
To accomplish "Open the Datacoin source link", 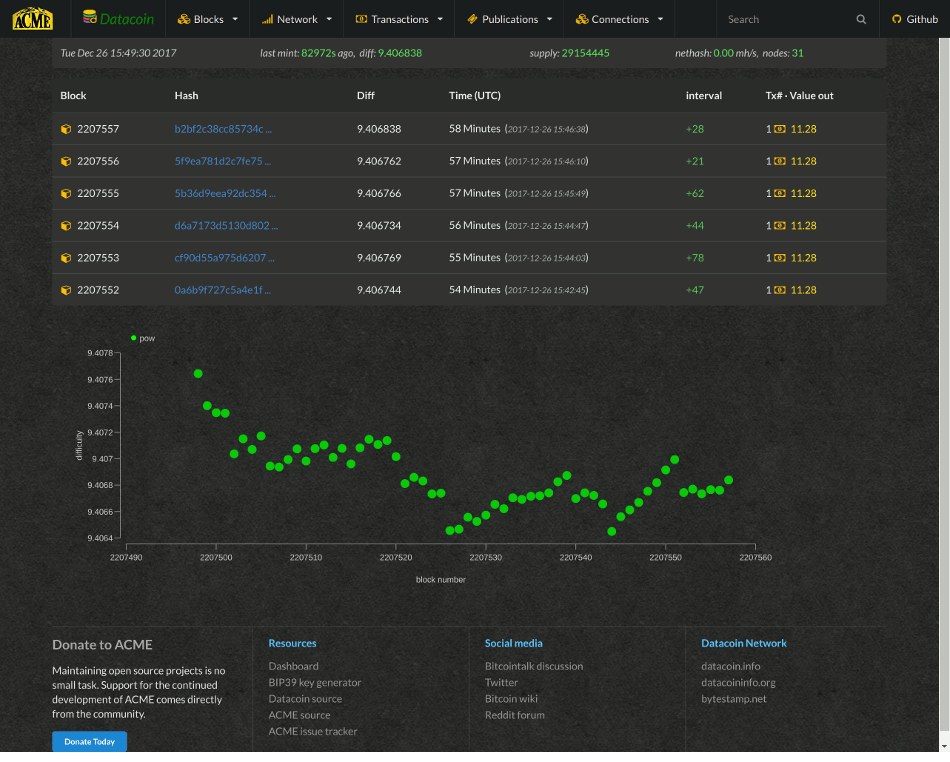I will [305, 699].
